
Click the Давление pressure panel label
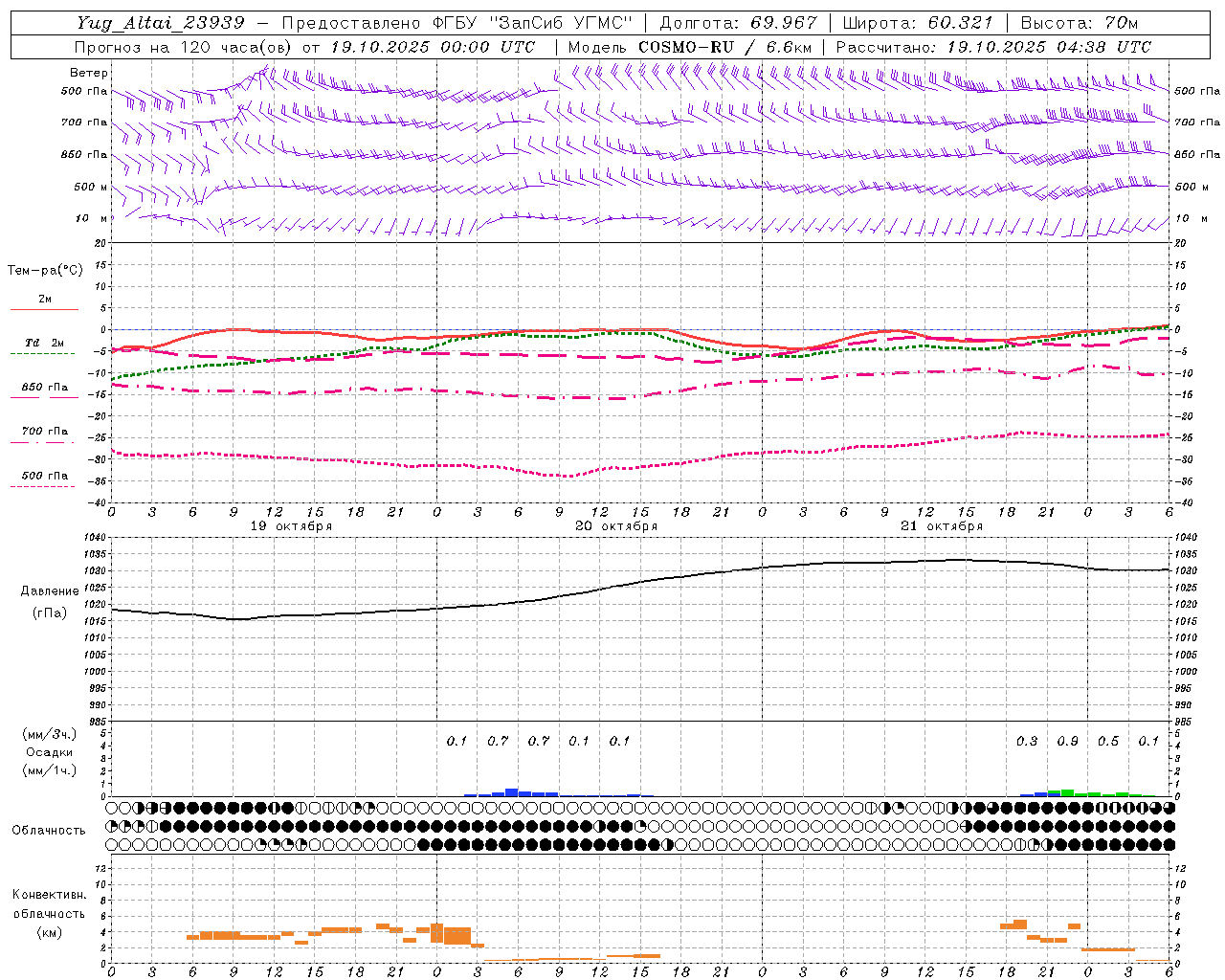[x=50, y=591]
